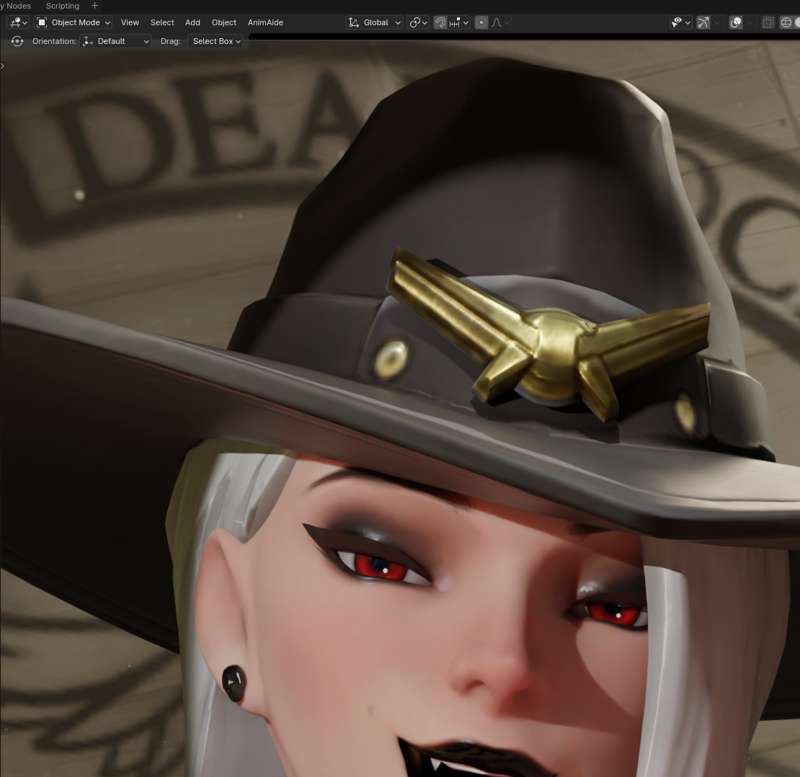Click the "Orientation:" label
800x777 pixels.
(54, 41)
